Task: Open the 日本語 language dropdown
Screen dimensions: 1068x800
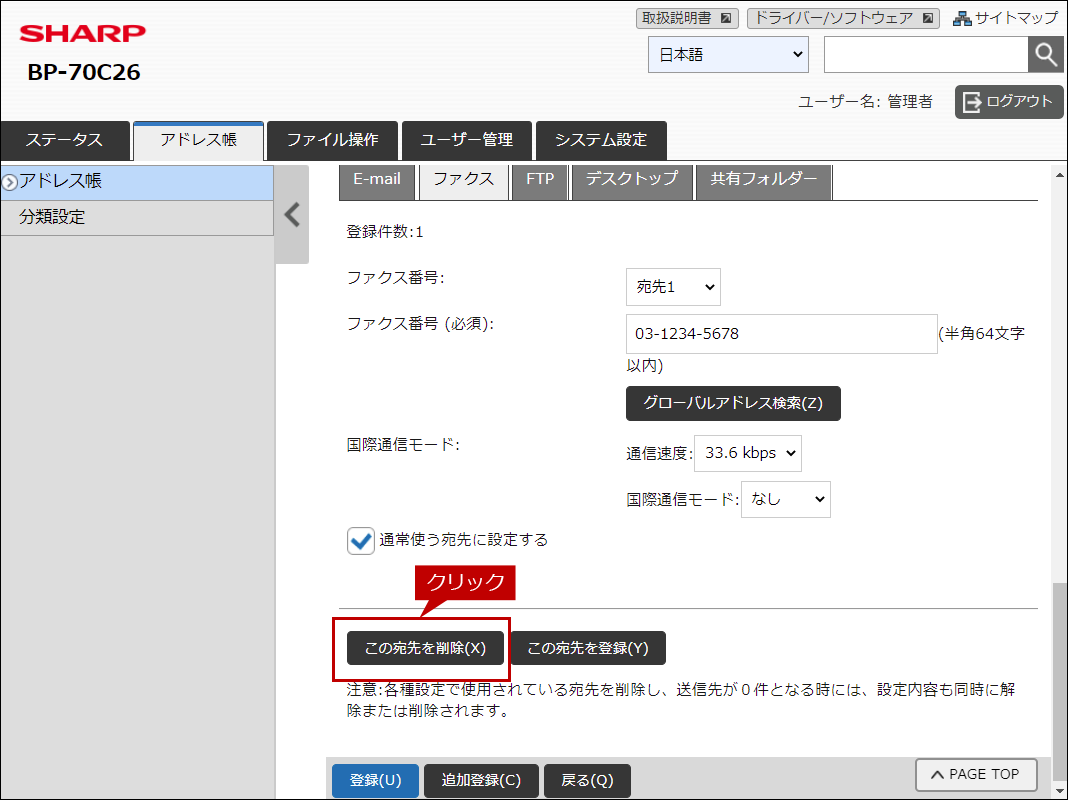Action: 728,55
